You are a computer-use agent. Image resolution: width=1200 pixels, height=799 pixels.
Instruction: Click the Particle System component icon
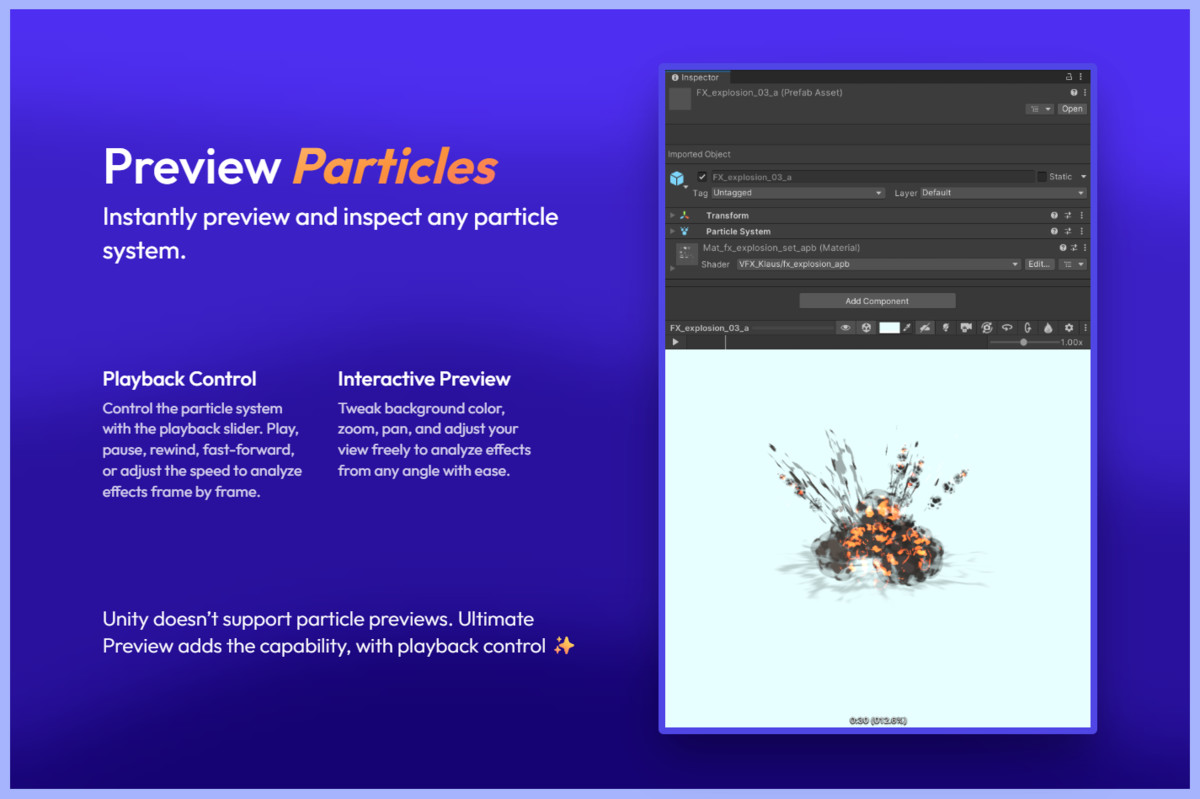point(684,231)
